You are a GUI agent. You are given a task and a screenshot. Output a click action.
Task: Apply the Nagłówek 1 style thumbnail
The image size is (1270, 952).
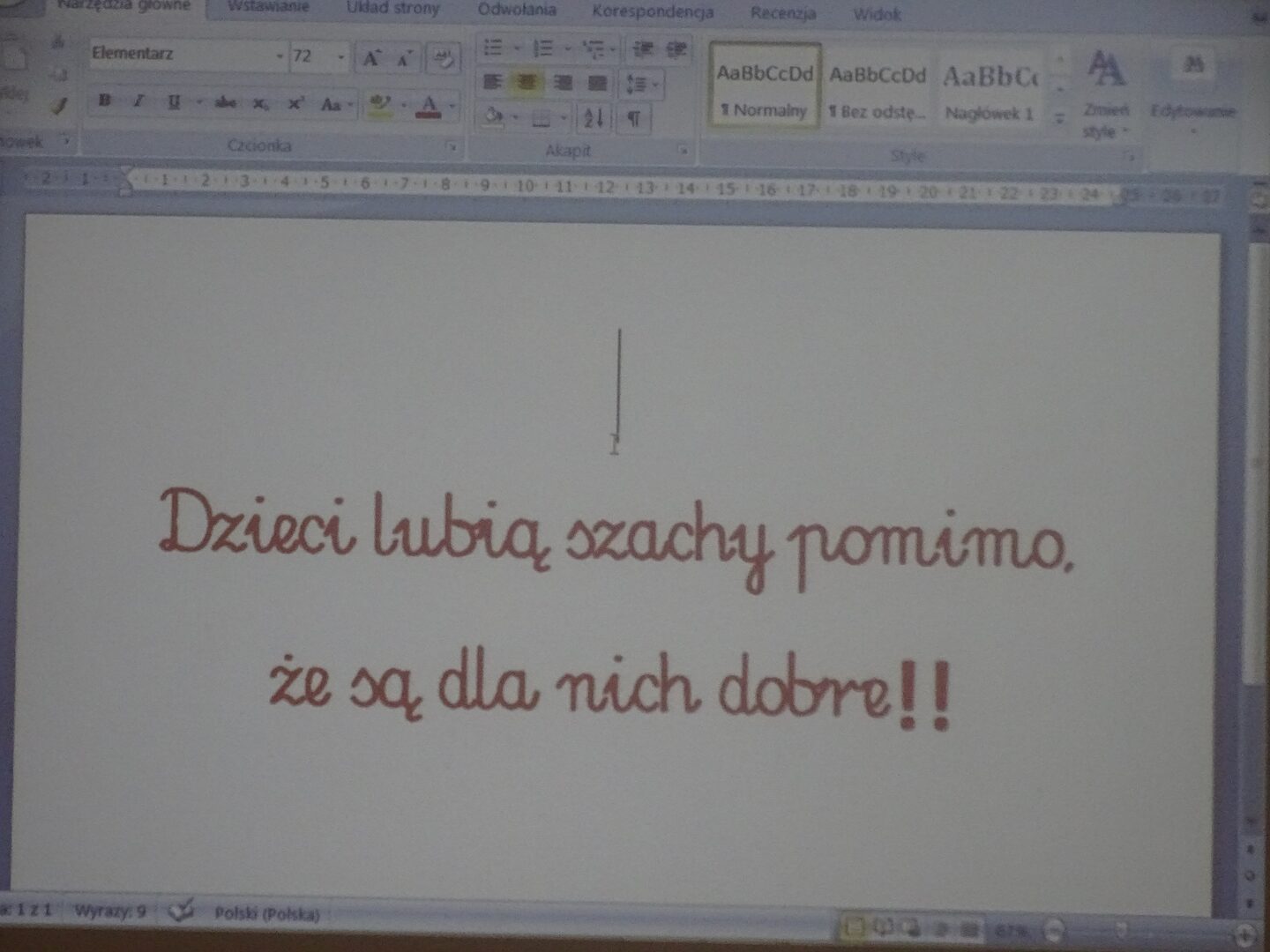pyautogui.click(x=990, y=90)
